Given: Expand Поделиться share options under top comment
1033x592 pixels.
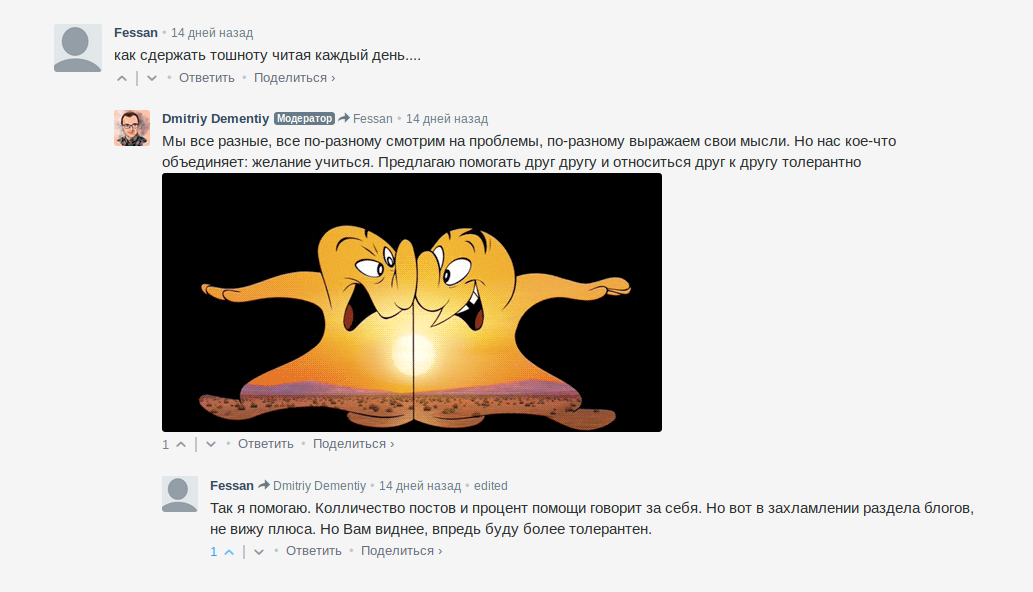Looking at the screenshot, I should [x=294, y=78].
